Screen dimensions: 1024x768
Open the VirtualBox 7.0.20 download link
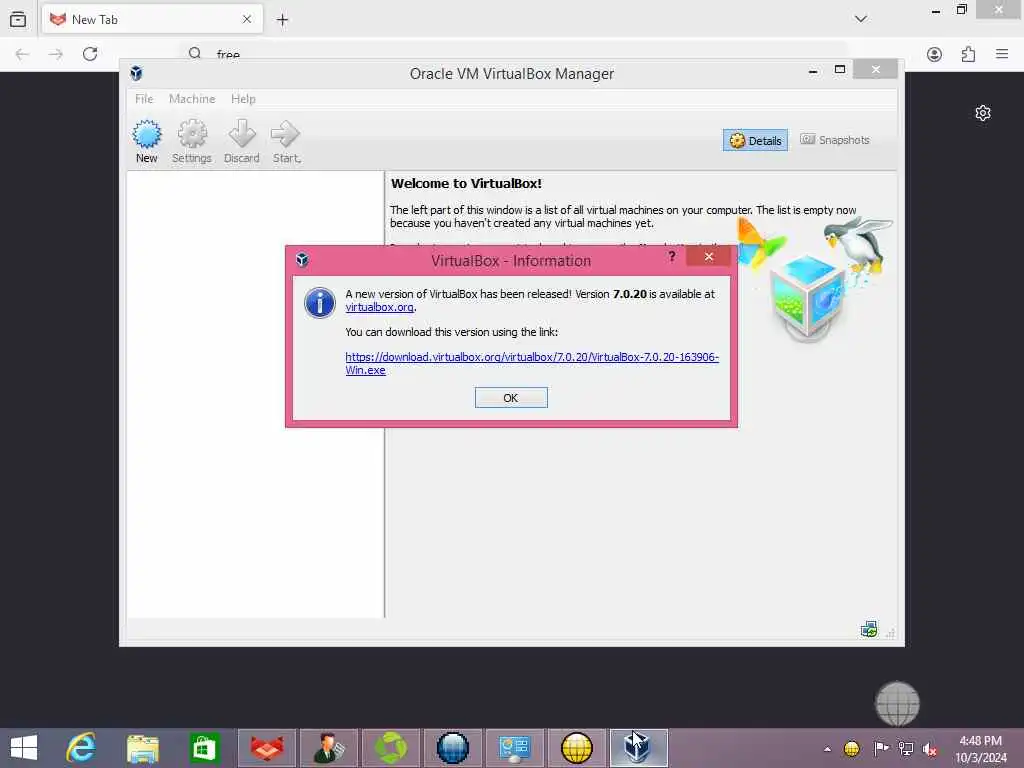pyautogui.click(x=532, y=363)
